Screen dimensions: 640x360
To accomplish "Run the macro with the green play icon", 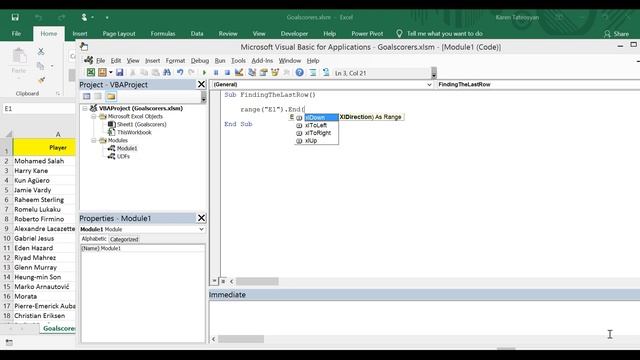I will [x=204, y=73].
